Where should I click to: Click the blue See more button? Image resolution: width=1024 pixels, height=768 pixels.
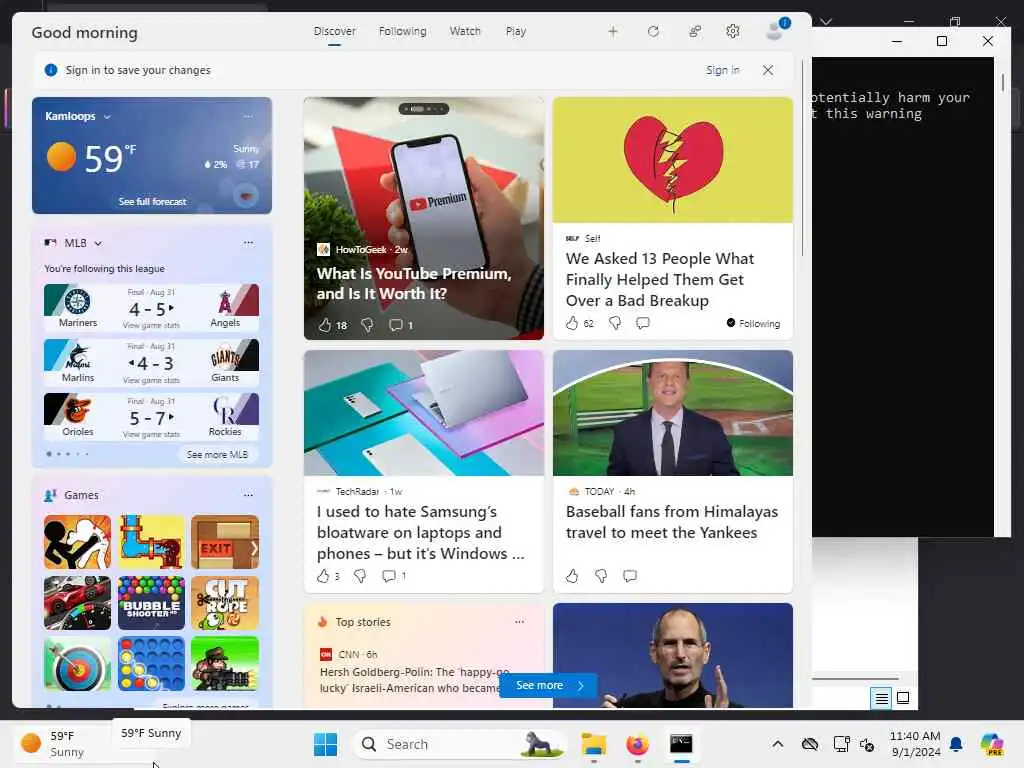(x=549, y=685)
